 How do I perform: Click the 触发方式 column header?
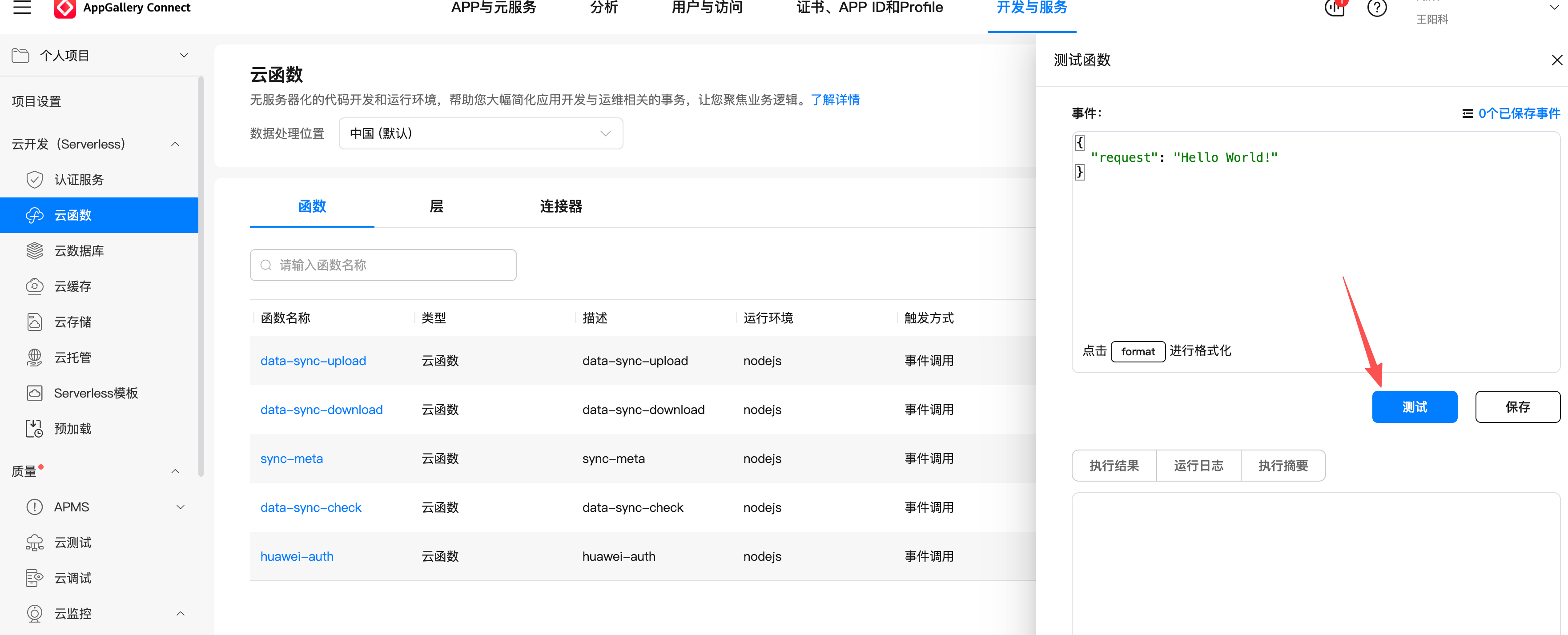click(x=929, y=318)
